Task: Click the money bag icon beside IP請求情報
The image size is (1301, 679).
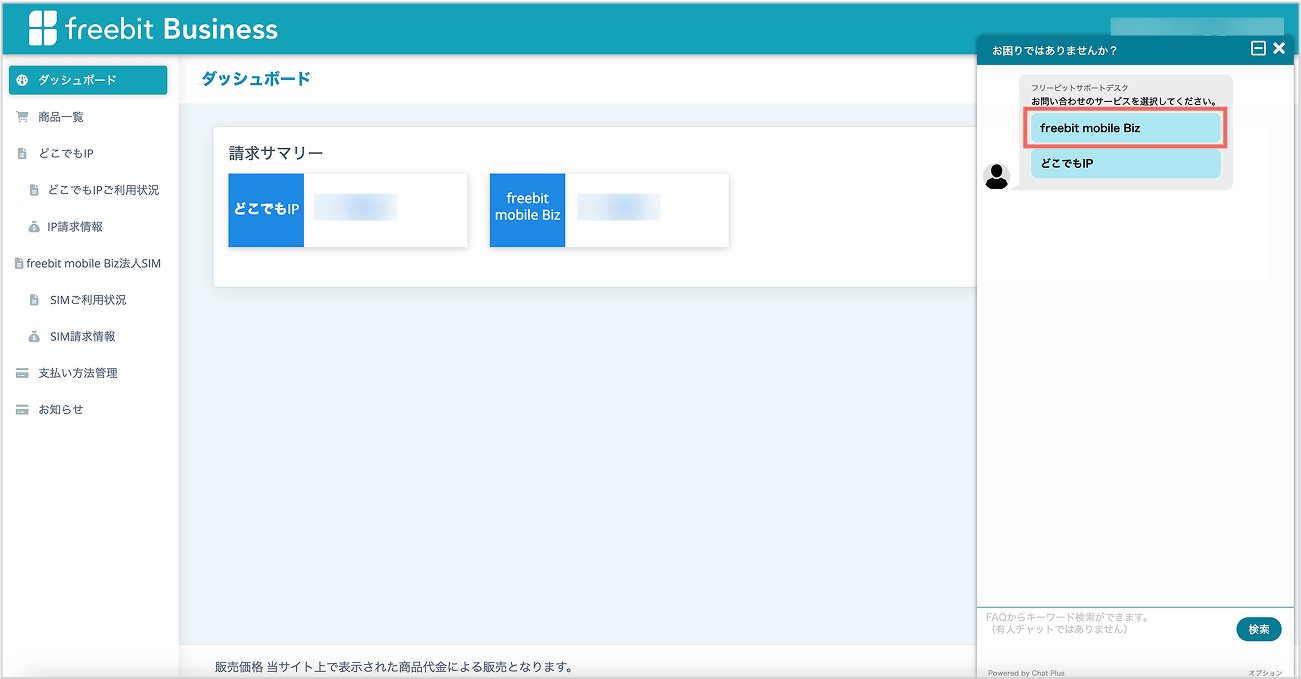Action: click(x=34, y=227)
